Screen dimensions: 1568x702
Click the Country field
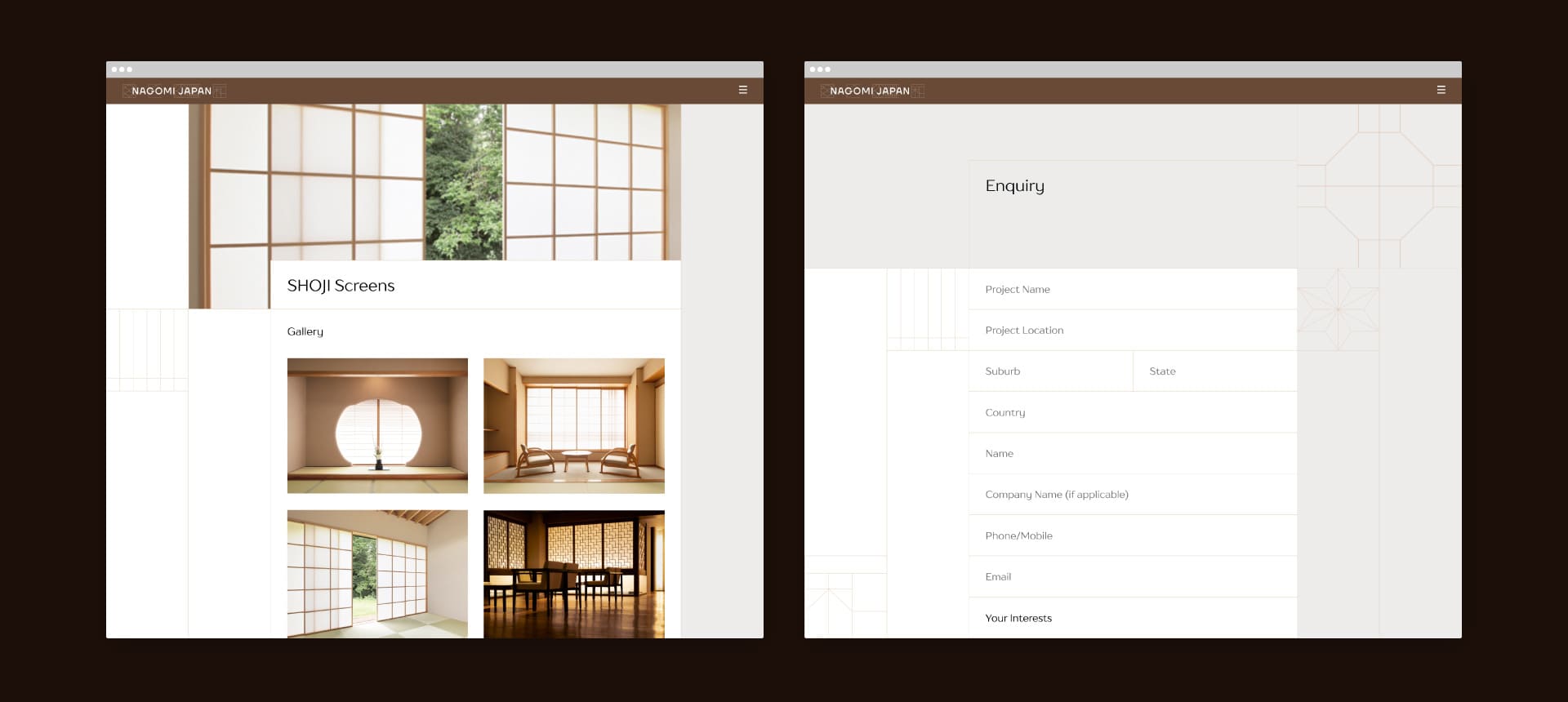coord(1132,412)
